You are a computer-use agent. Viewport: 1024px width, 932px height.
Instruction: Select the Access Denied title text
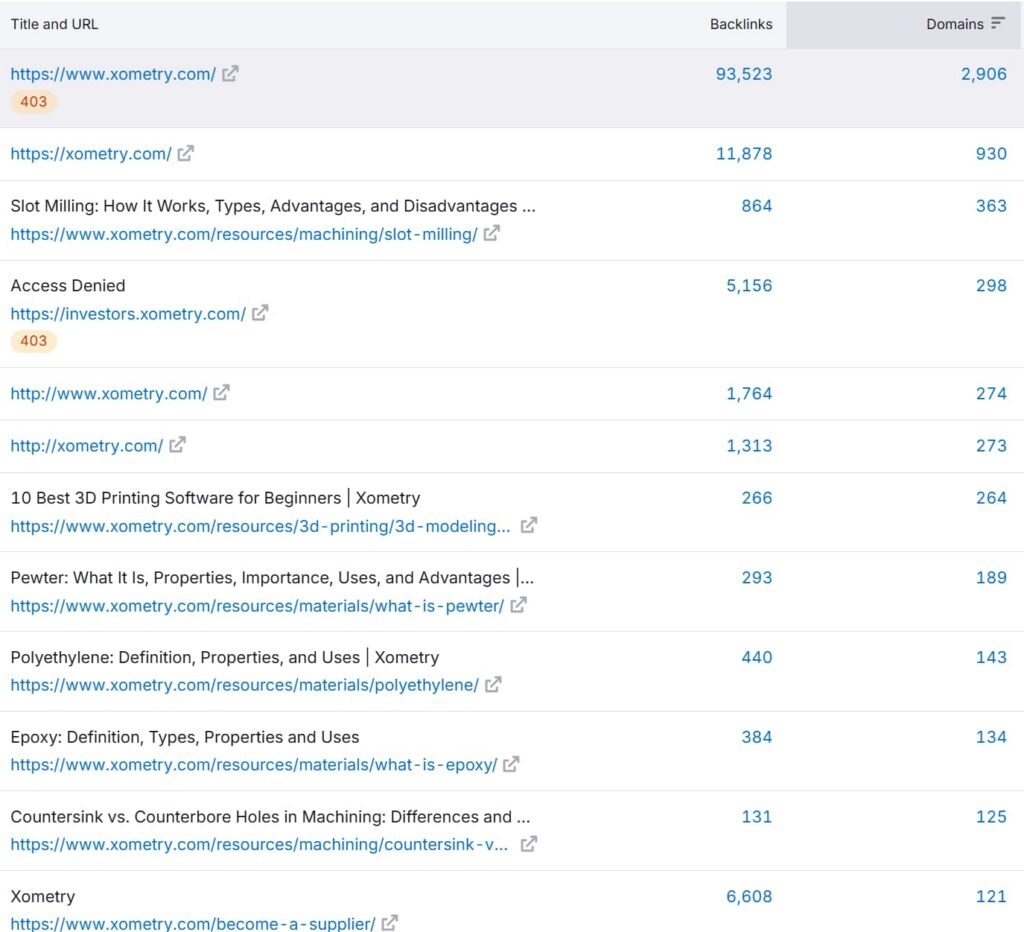point(68,285)
